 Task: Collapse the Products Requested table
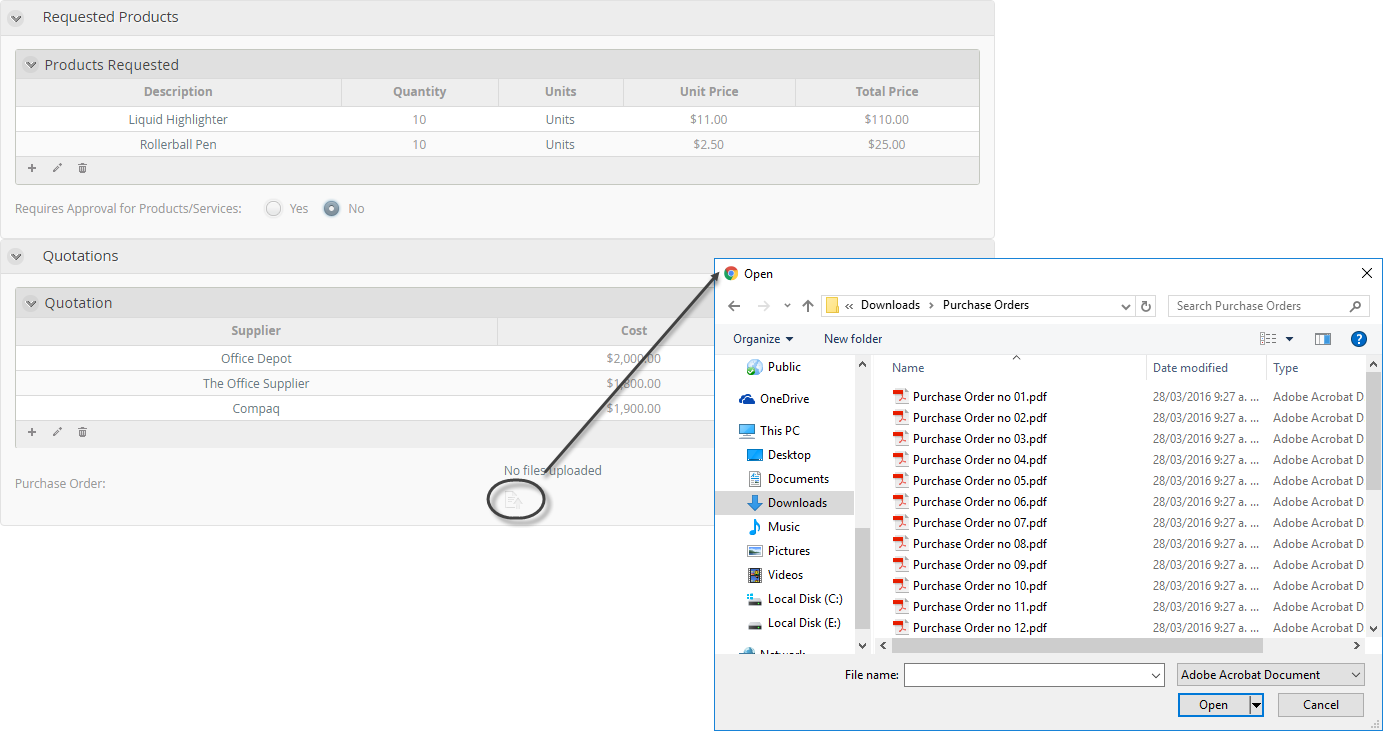(31, 65)
